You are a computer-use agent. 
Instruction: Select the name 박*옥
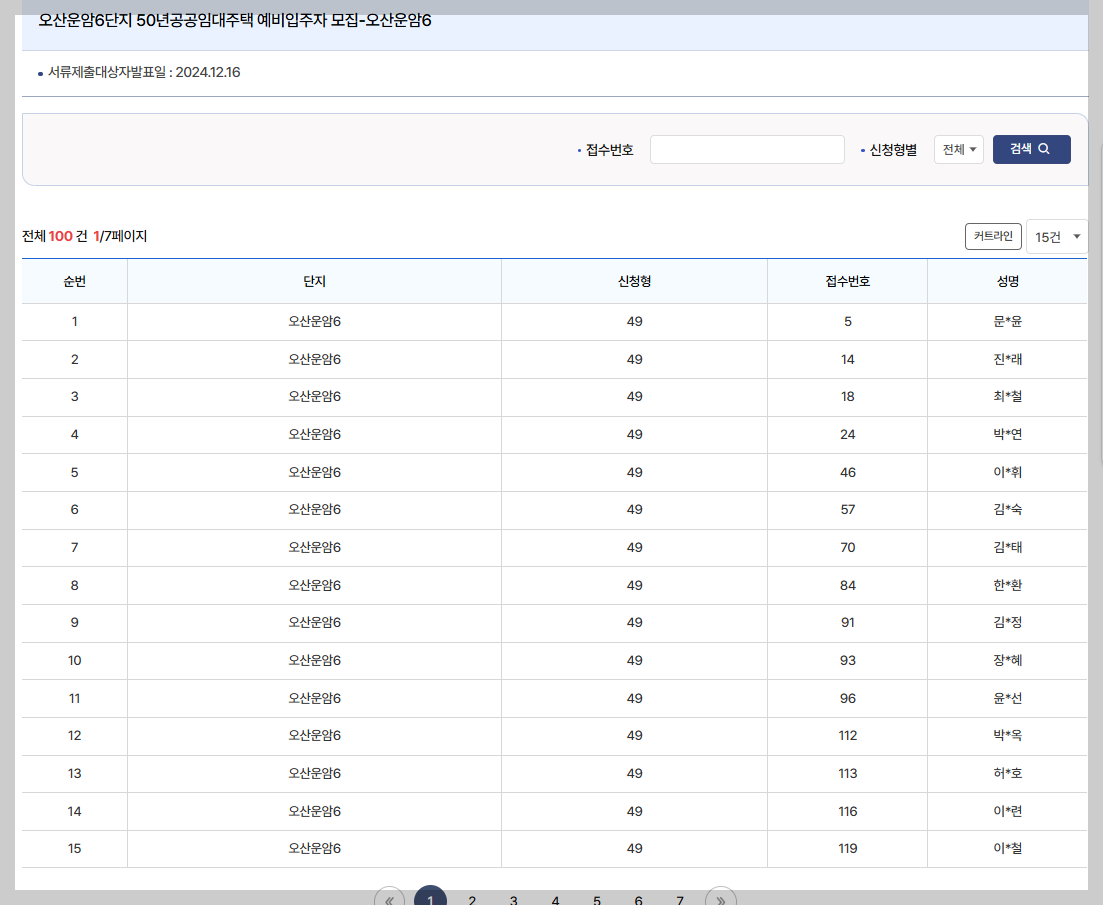coord(1007,736)
